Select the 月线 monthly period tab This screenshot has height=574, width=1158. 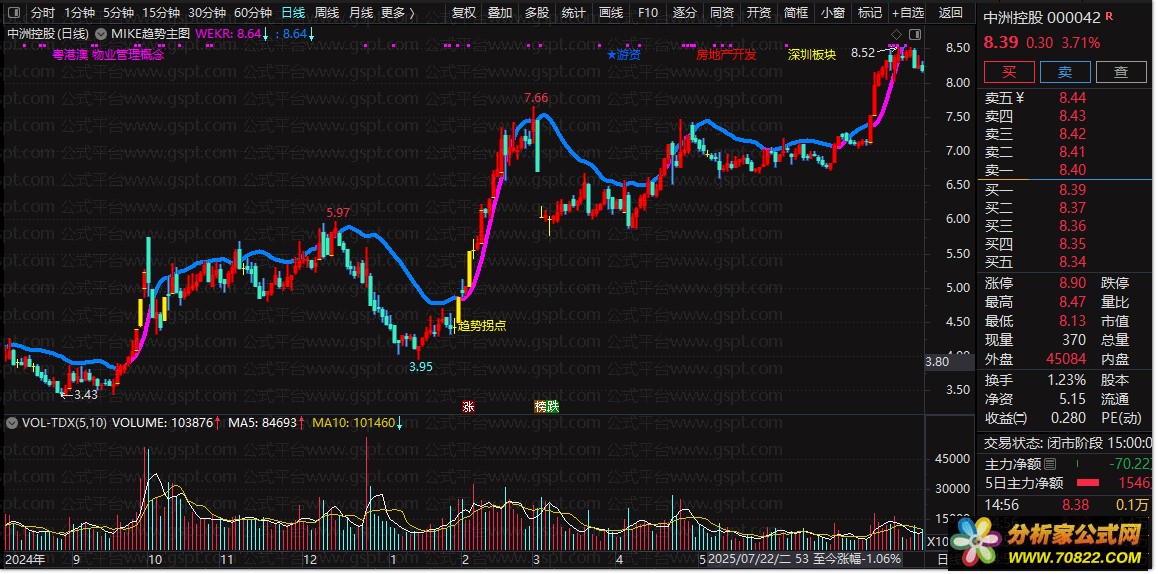360,13
